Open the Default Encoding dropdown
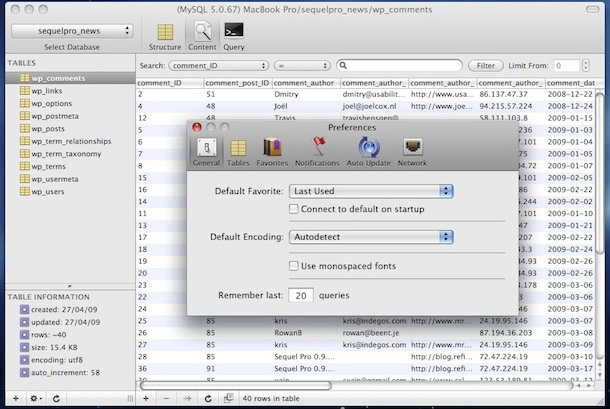610x409 pixels. coord(371,237)
